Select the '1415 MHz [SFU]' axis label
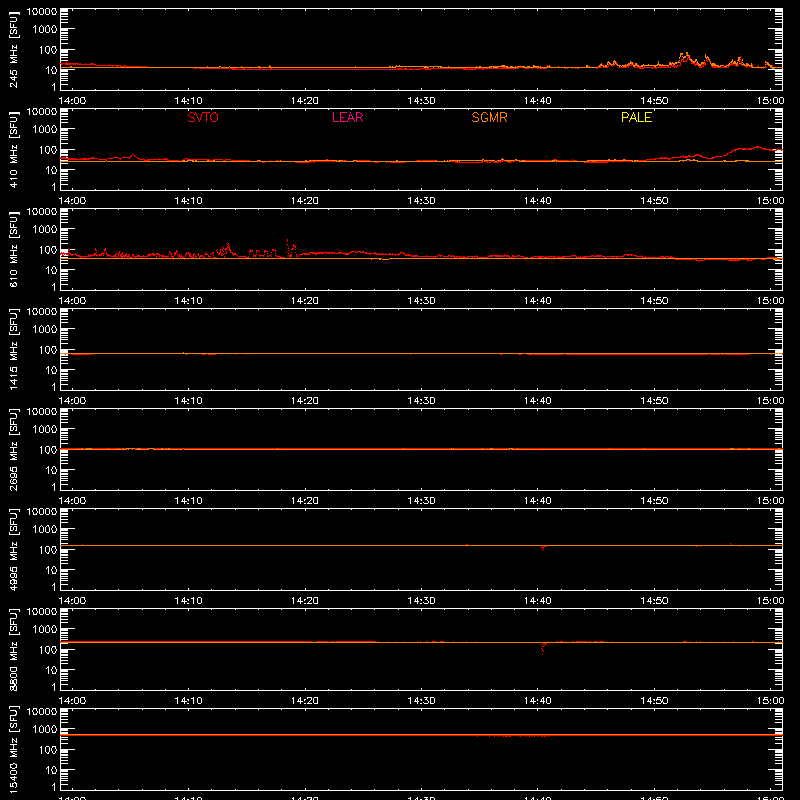Screen dimensions: 800x800 (14, 349)
